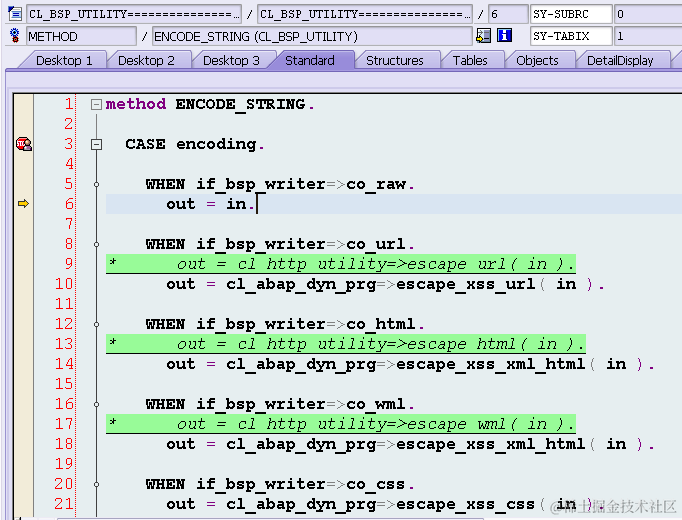This screenshot has height=520, width=682.
Task: Click the SY-SUBRC value field showing 0
Action: pyautogui.click(x=648, y=14)
